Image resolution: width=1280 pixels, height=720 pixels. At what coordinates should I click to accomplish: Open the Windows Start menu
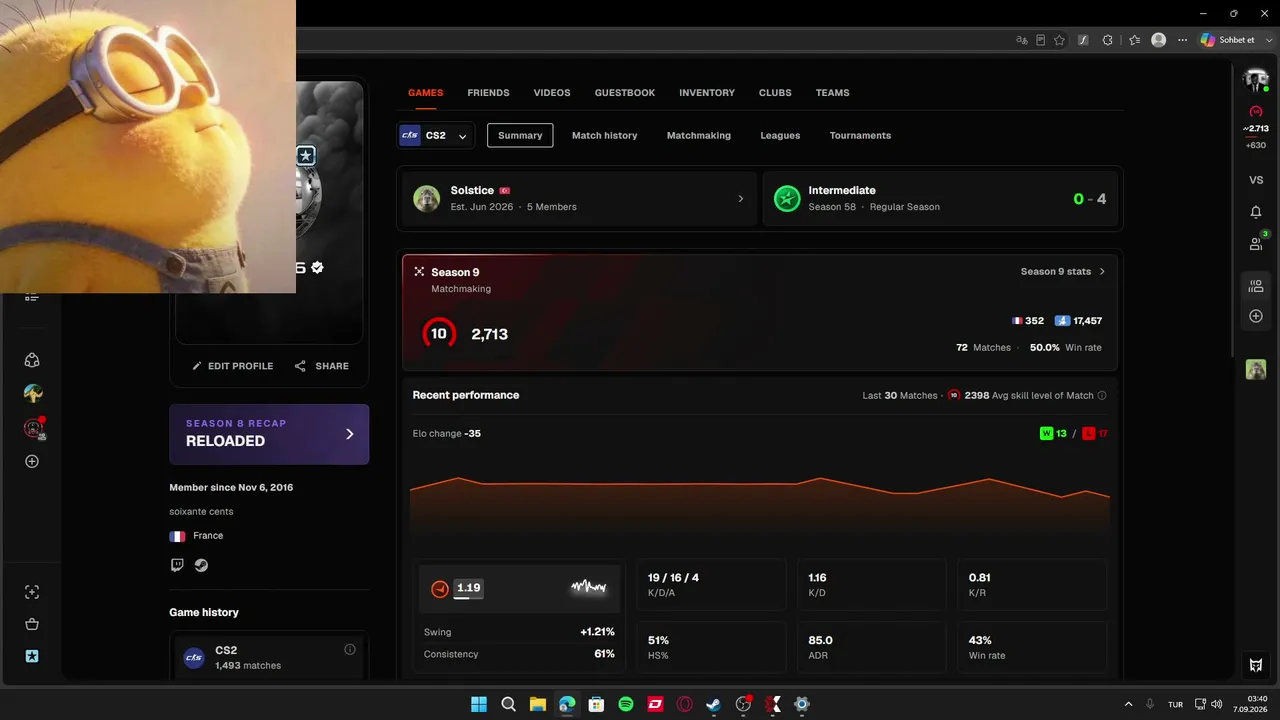pos(479,704)
